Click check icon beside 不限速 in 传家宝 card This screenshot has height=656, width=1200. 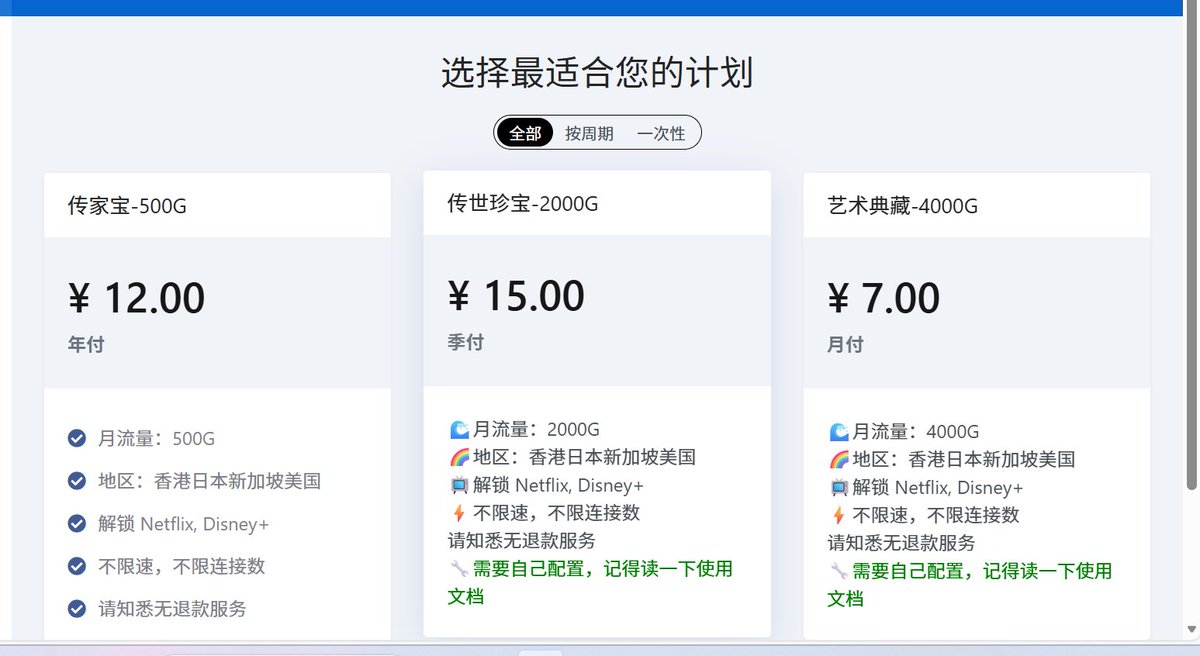coord(77,566)
